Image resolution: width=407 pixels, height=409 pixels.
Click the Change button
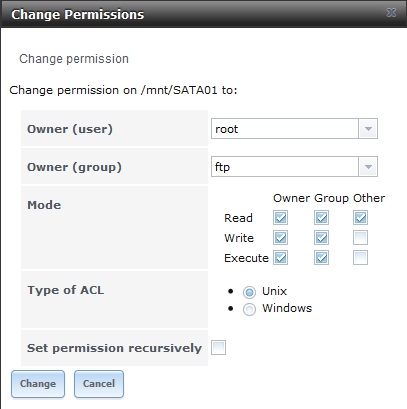coord(38,384)
